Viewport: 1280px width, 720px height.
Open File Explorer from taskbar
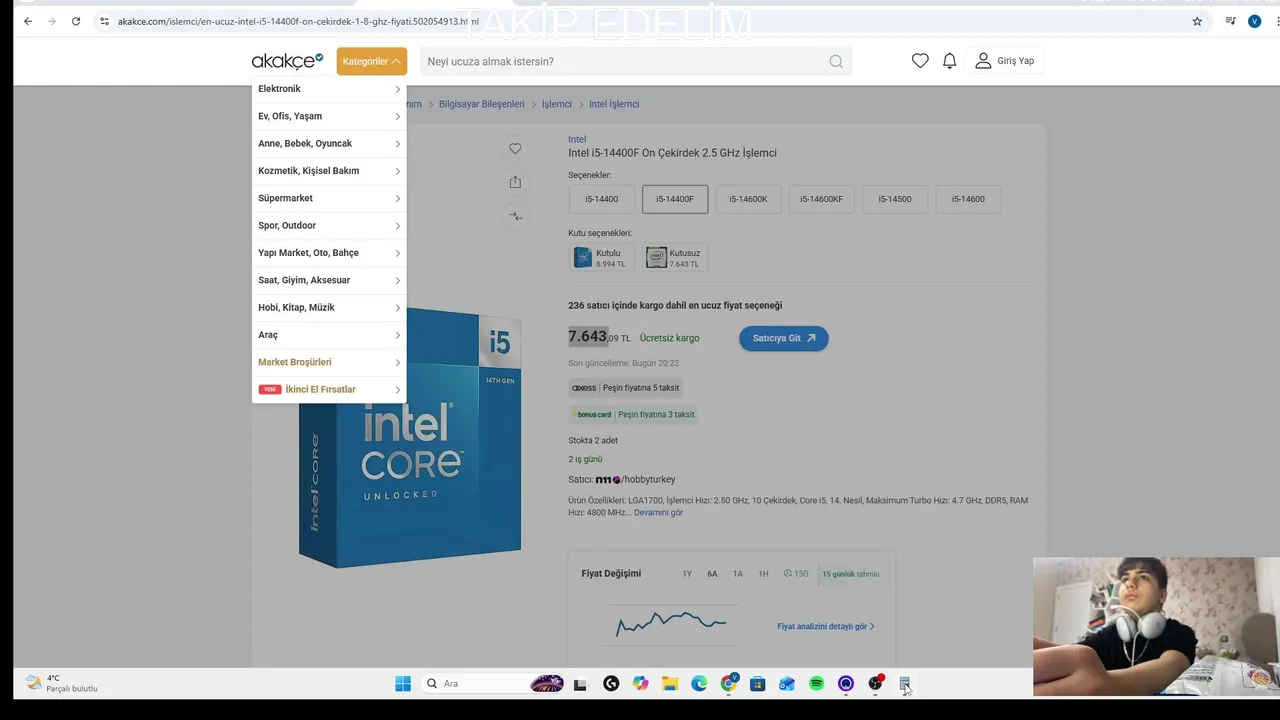669,684
